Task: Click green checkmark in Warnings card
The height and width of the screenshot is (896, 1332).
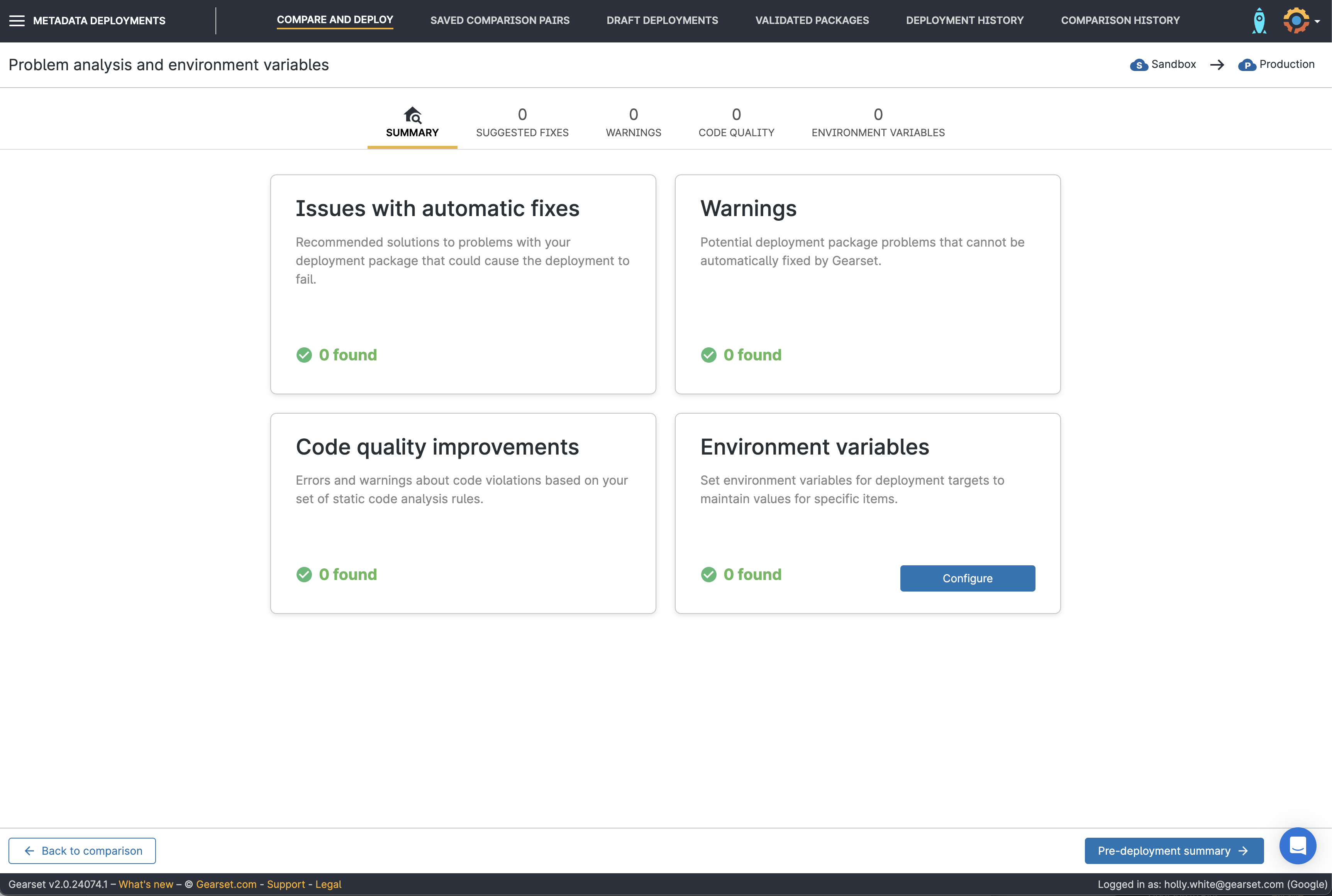Action: coord(708,355)
